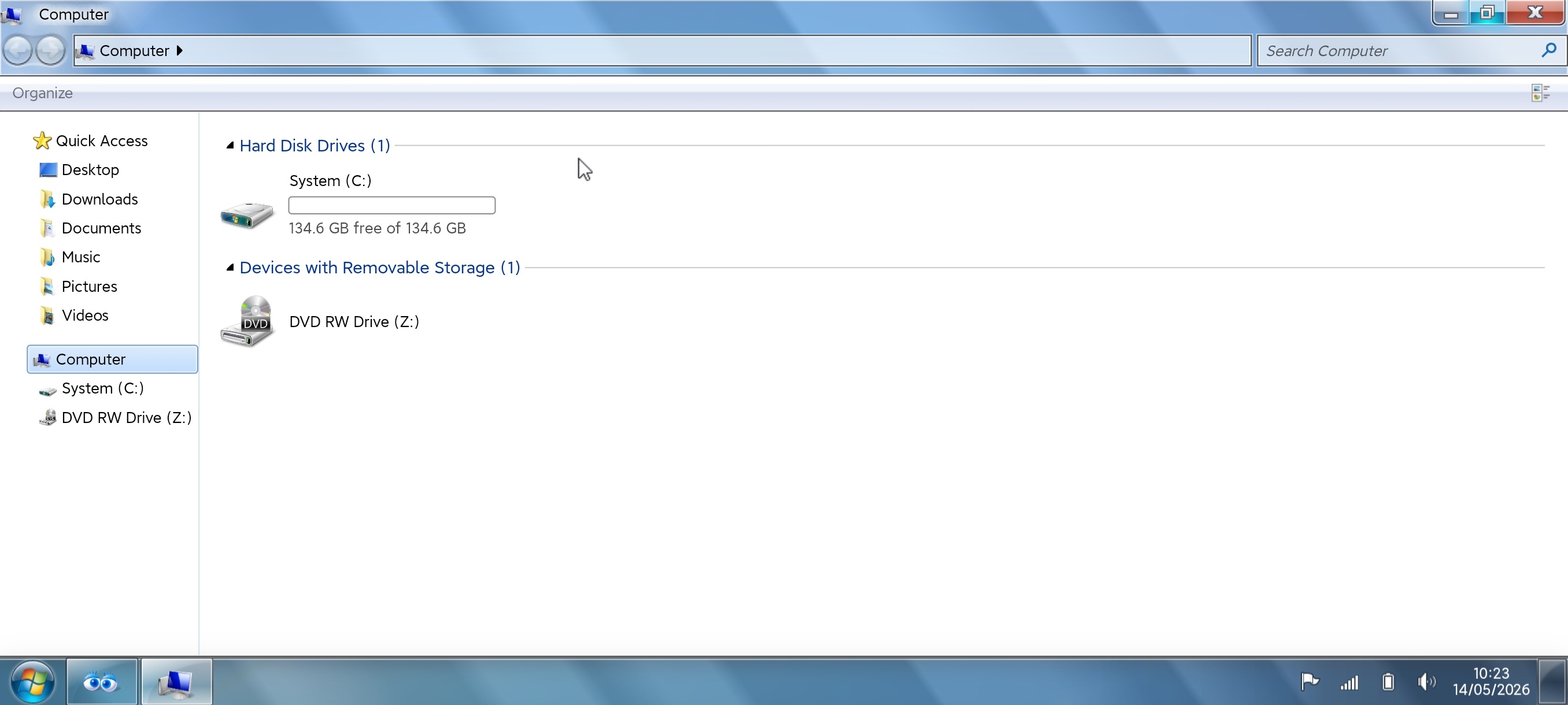This screenshot has width=1568, height=705.
Task: Open the DVD RW Drive (Z:) icon
Action: coord(246,321)
